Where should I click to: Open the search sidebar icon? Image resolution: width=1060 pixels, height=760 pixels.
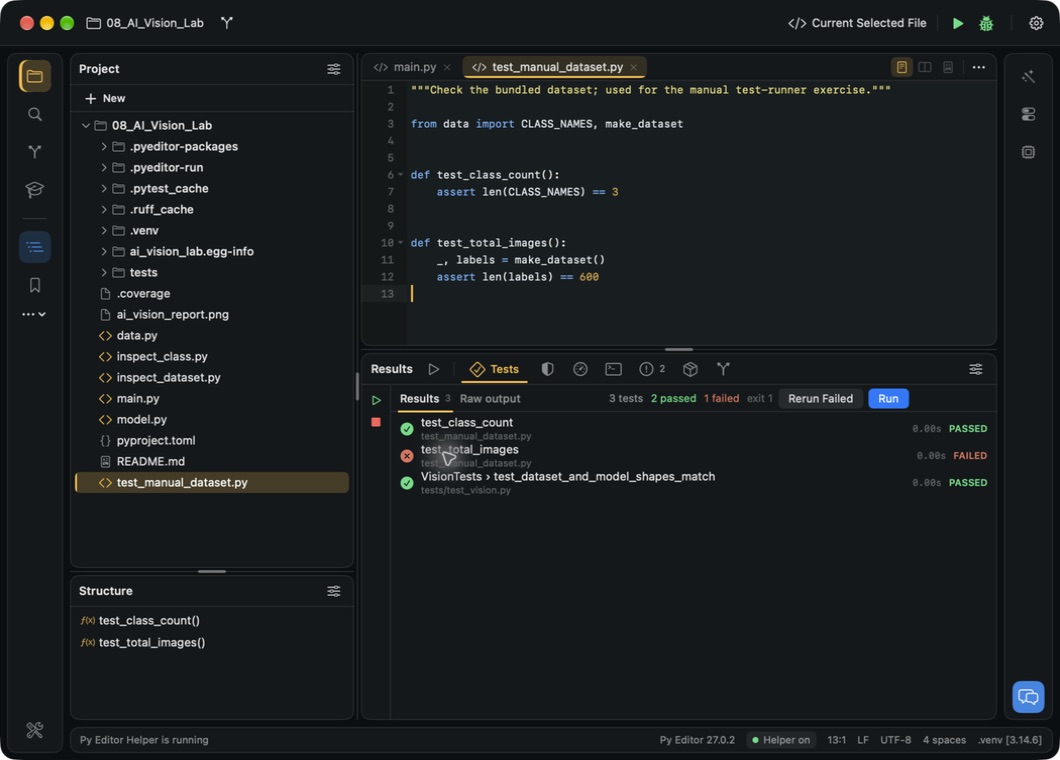pyautogui.click(x=34, y=114)
